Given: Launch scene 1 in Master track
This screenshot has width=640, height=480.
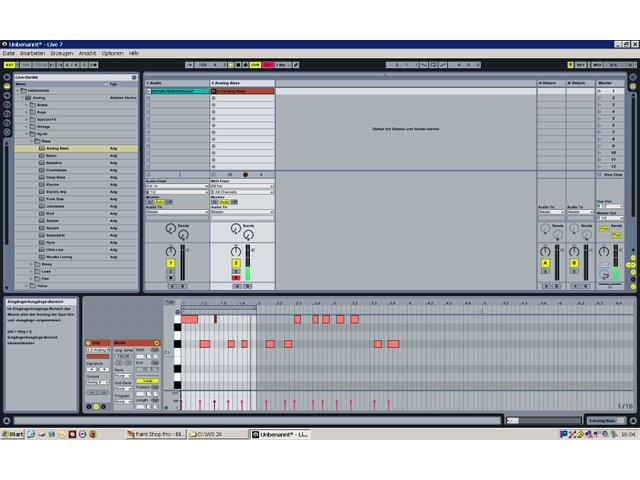Looking at the screenshot, I should pos(600,91).
